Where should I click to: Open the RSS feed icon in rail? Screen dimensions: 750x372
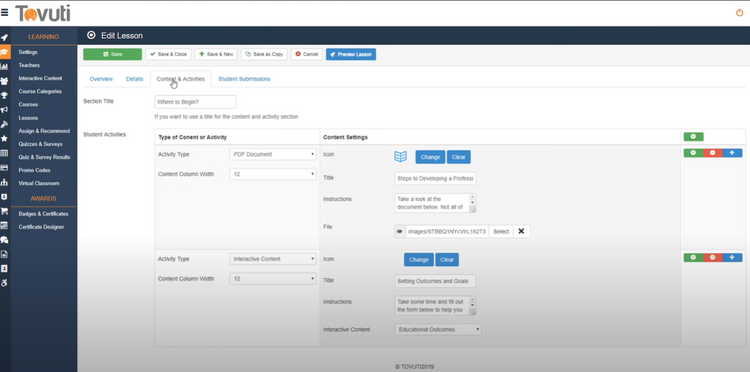click(4, 124)
